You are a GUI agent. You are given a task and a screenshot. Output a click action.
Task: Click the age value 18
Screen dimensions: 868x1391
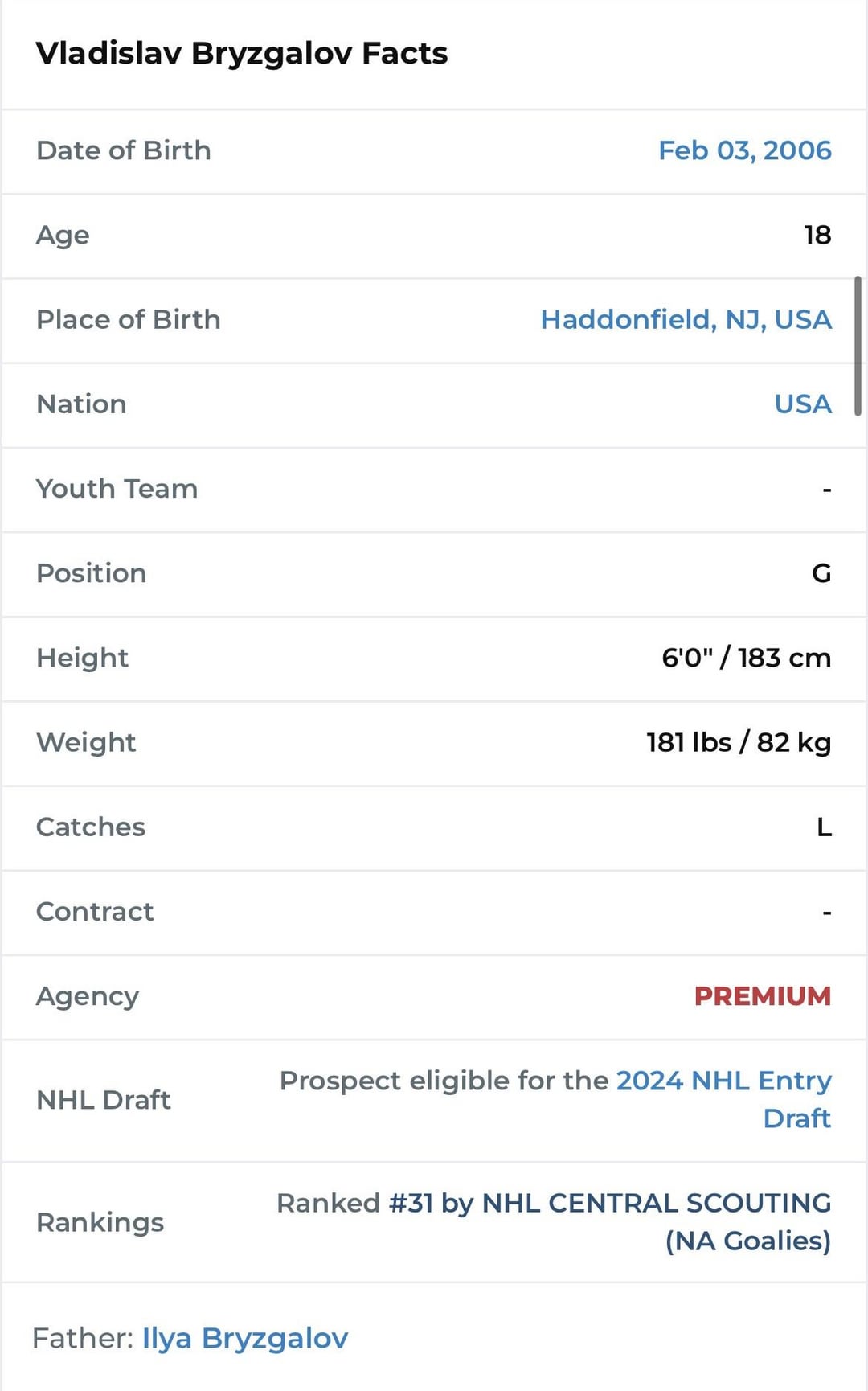click(817, 235)
